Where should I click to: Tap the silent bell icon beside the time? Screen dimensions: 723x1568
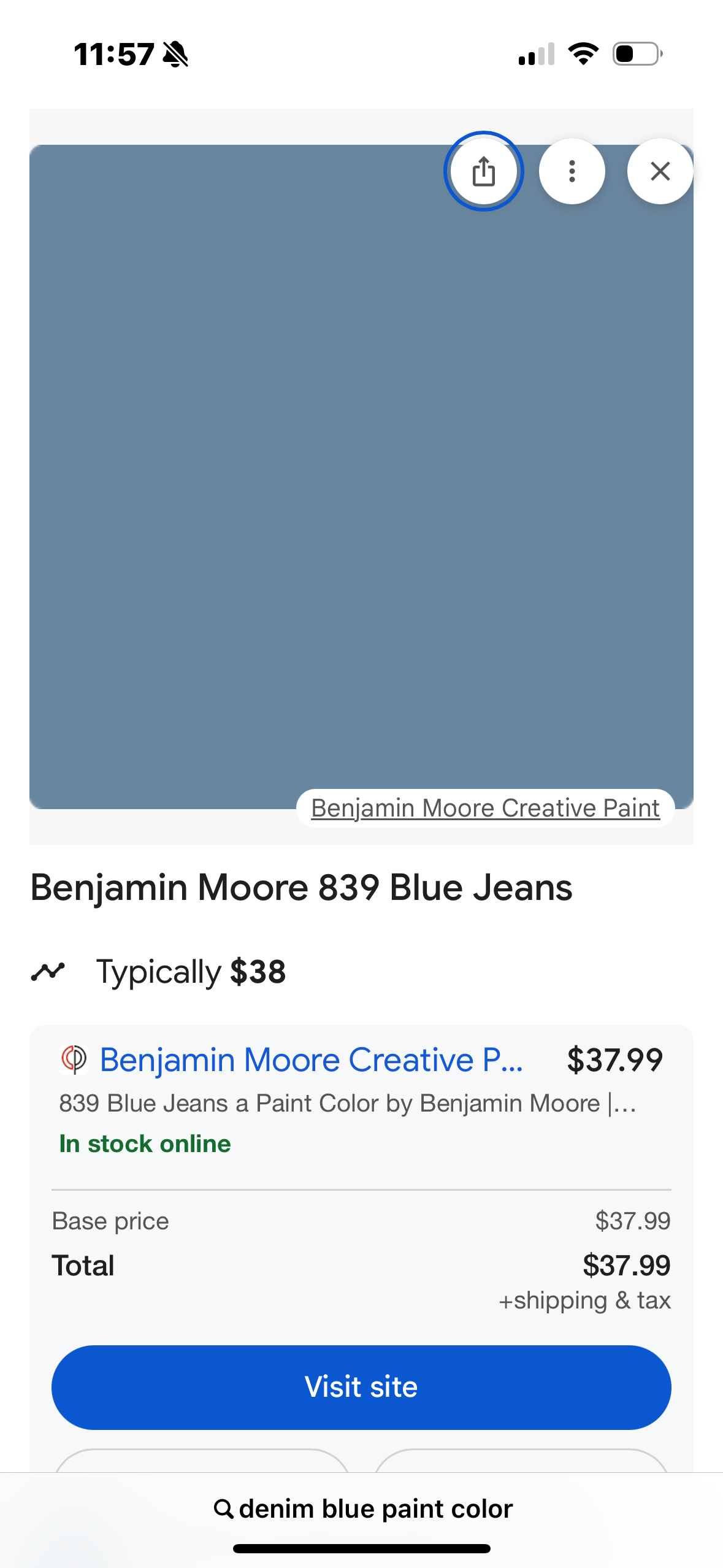(176, 55)
